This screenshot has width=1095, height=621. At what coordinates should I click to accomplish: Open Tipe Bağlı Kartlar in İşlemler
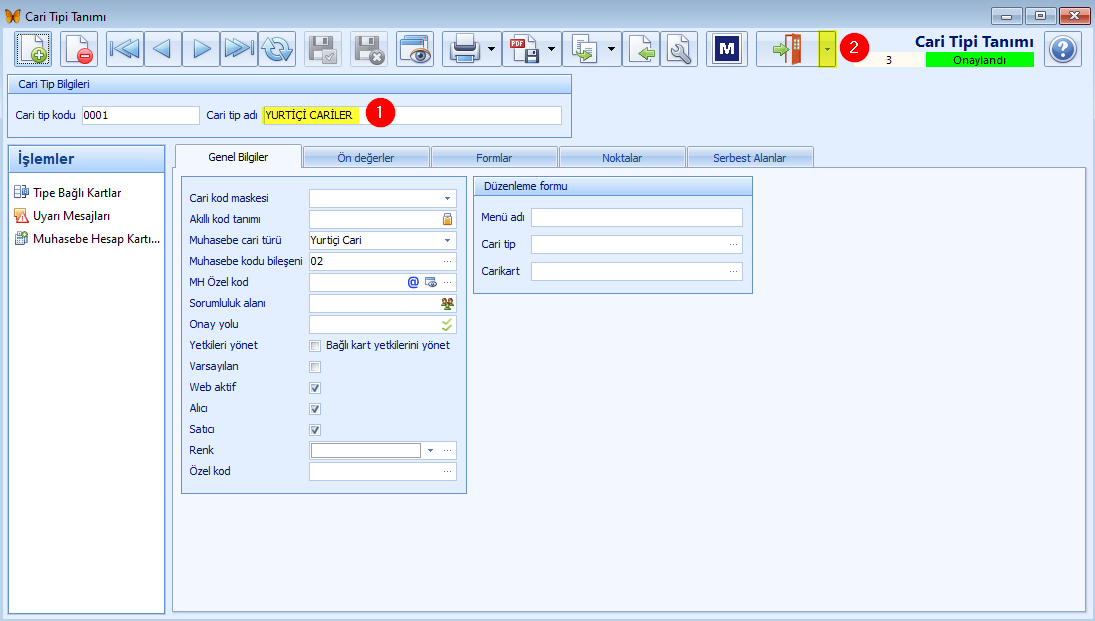point(77,192)
